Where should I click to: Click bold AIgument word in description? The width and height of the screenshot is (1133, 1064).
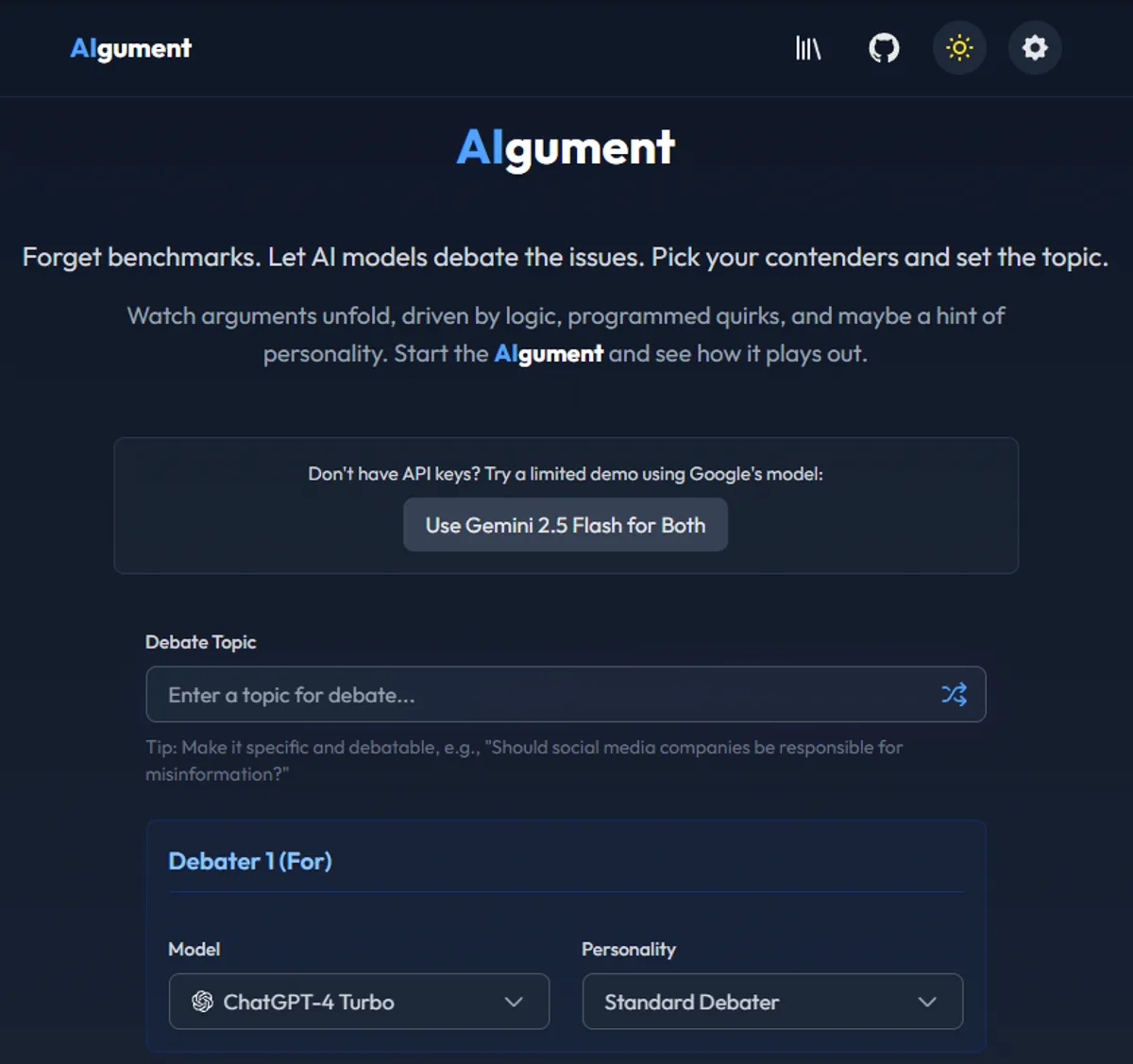pyautogui.click(x=549, y=354)
